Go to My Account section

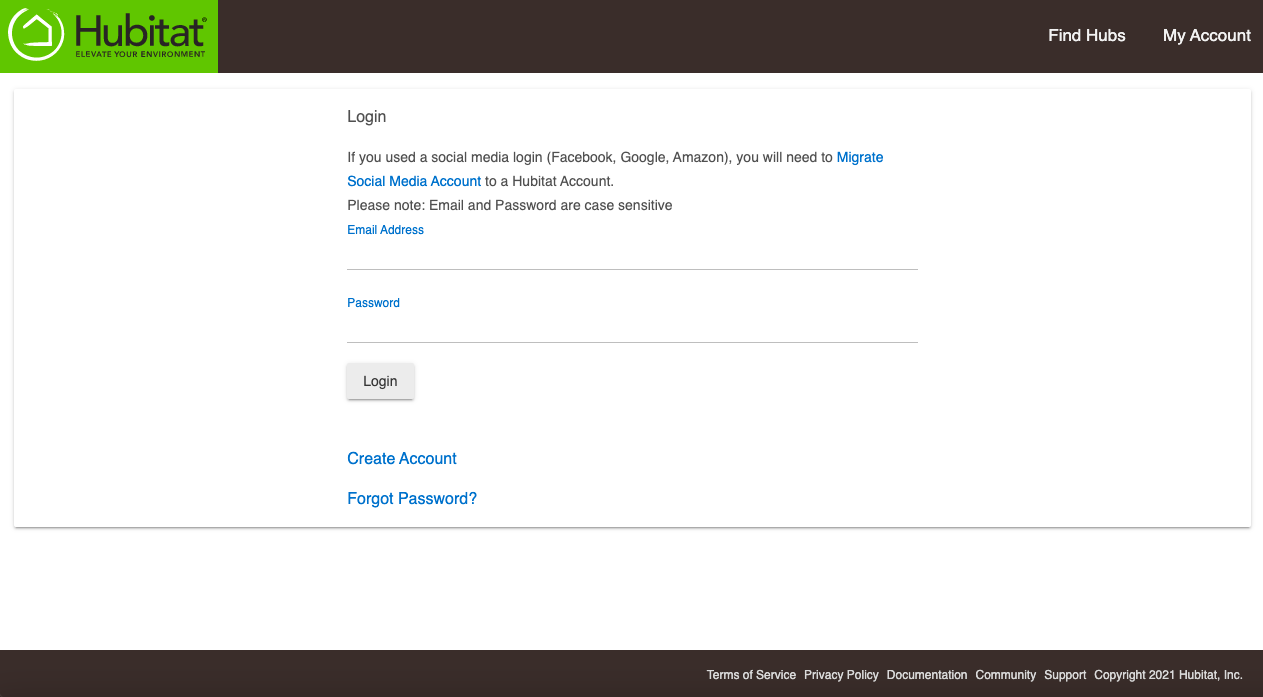click(1207, 35)
